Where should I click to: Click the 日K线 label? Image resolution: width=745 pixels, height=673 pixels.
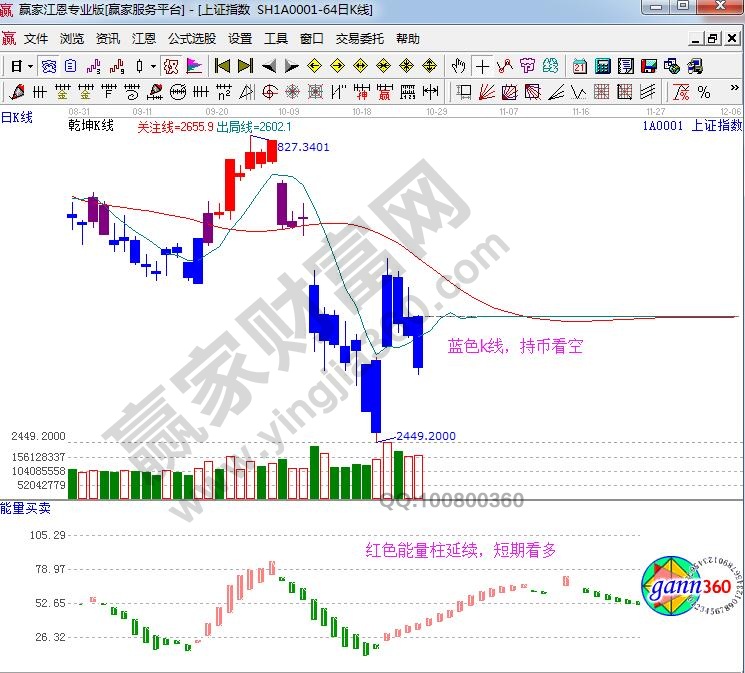(x=17, y=118)
